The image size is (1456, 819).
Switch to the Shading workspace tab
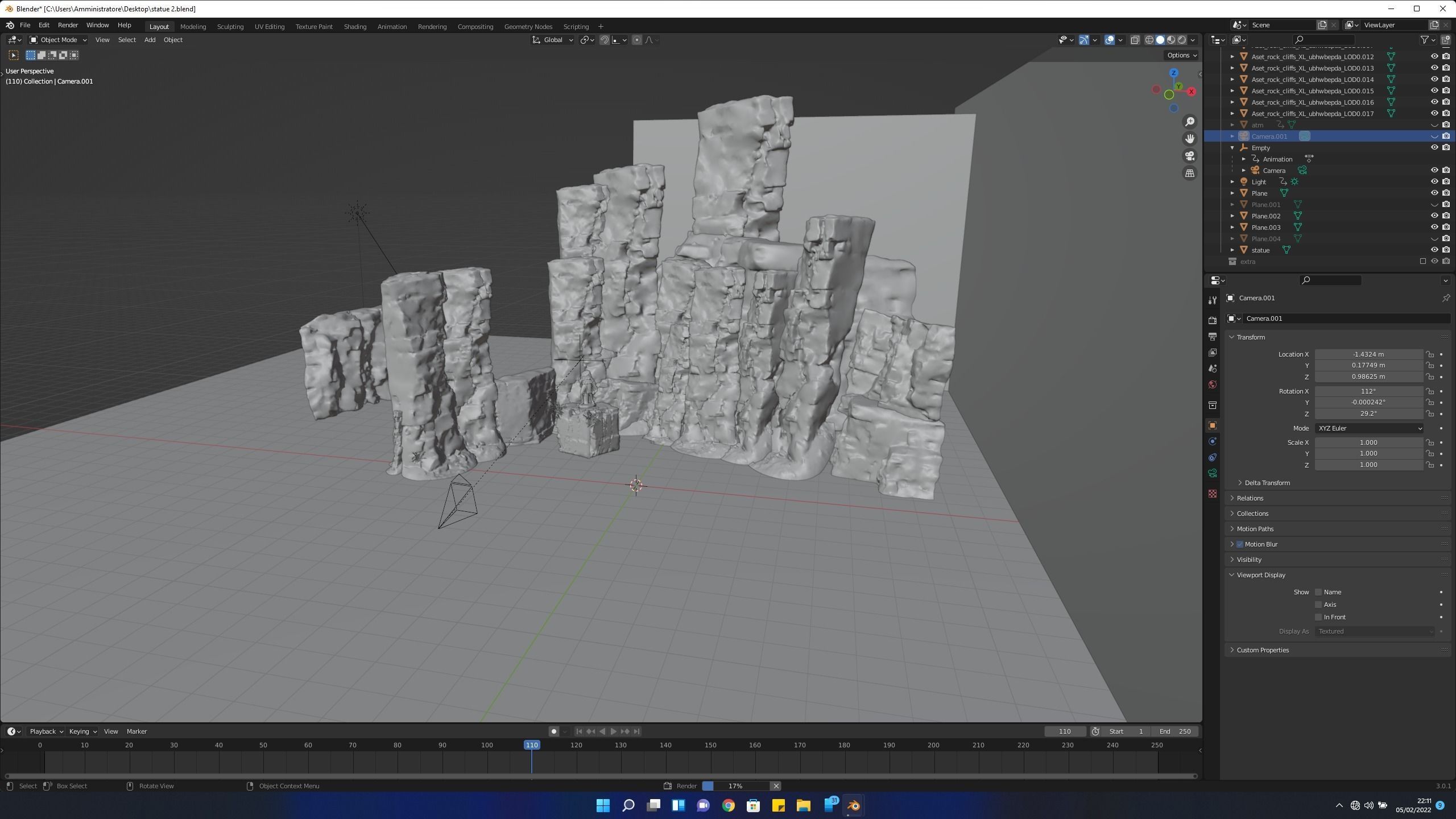[x=355, y=27]
